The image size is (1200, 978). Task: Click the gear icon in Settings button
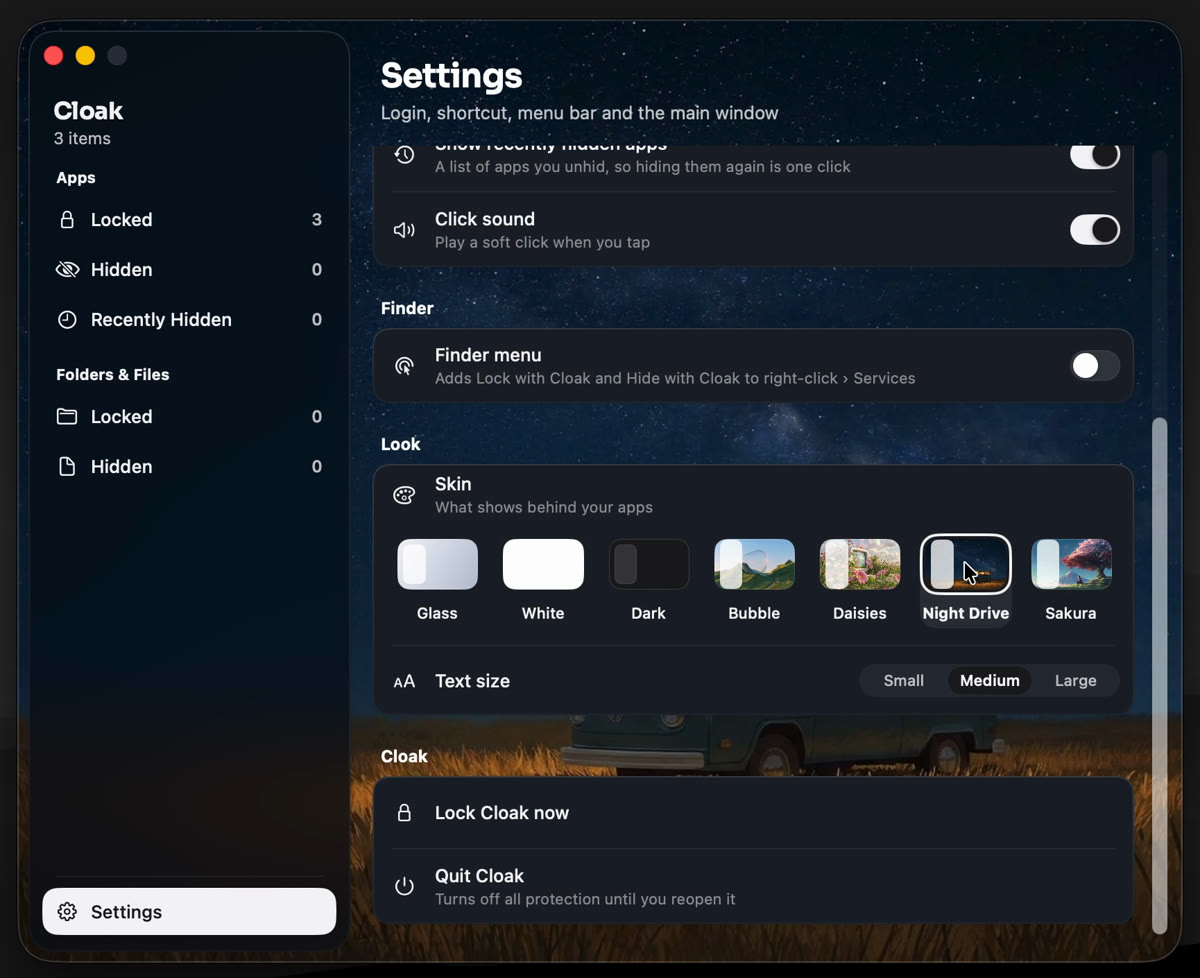click(67, 912)
